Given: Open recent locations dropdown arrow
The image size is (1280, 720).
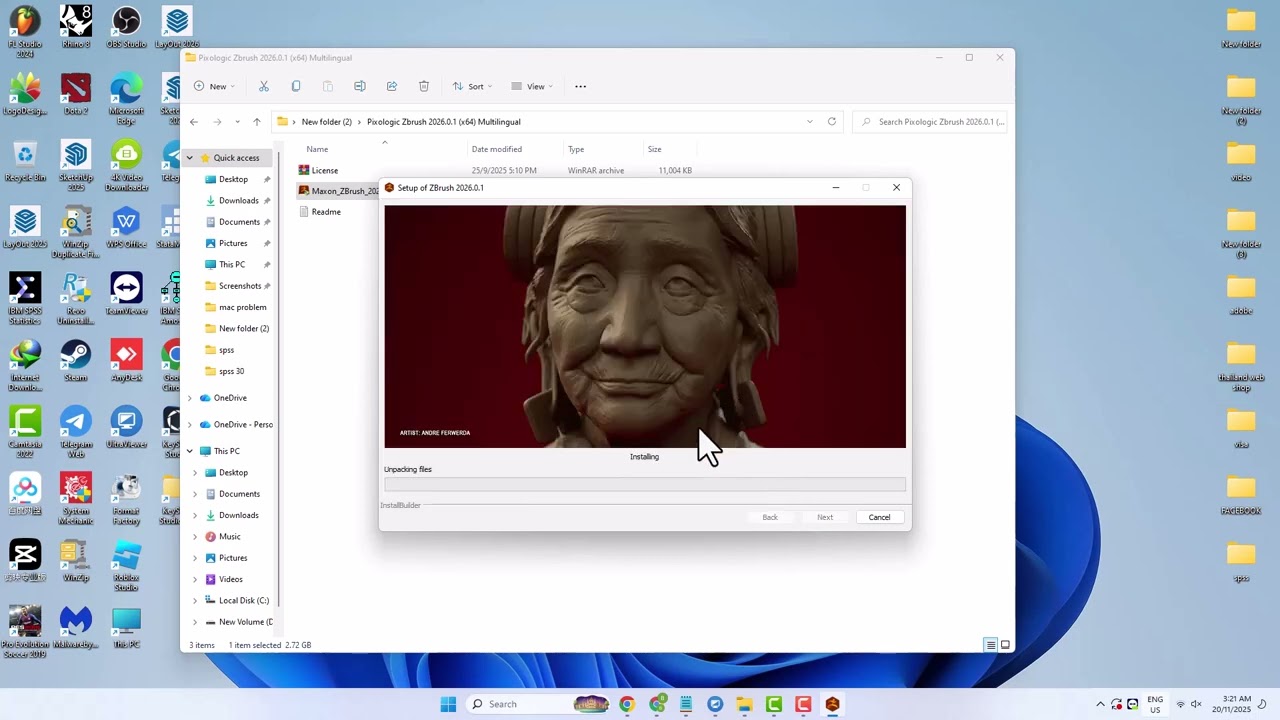Looking at the screenshot, I should pyautogui.click(x=237, y=122).
